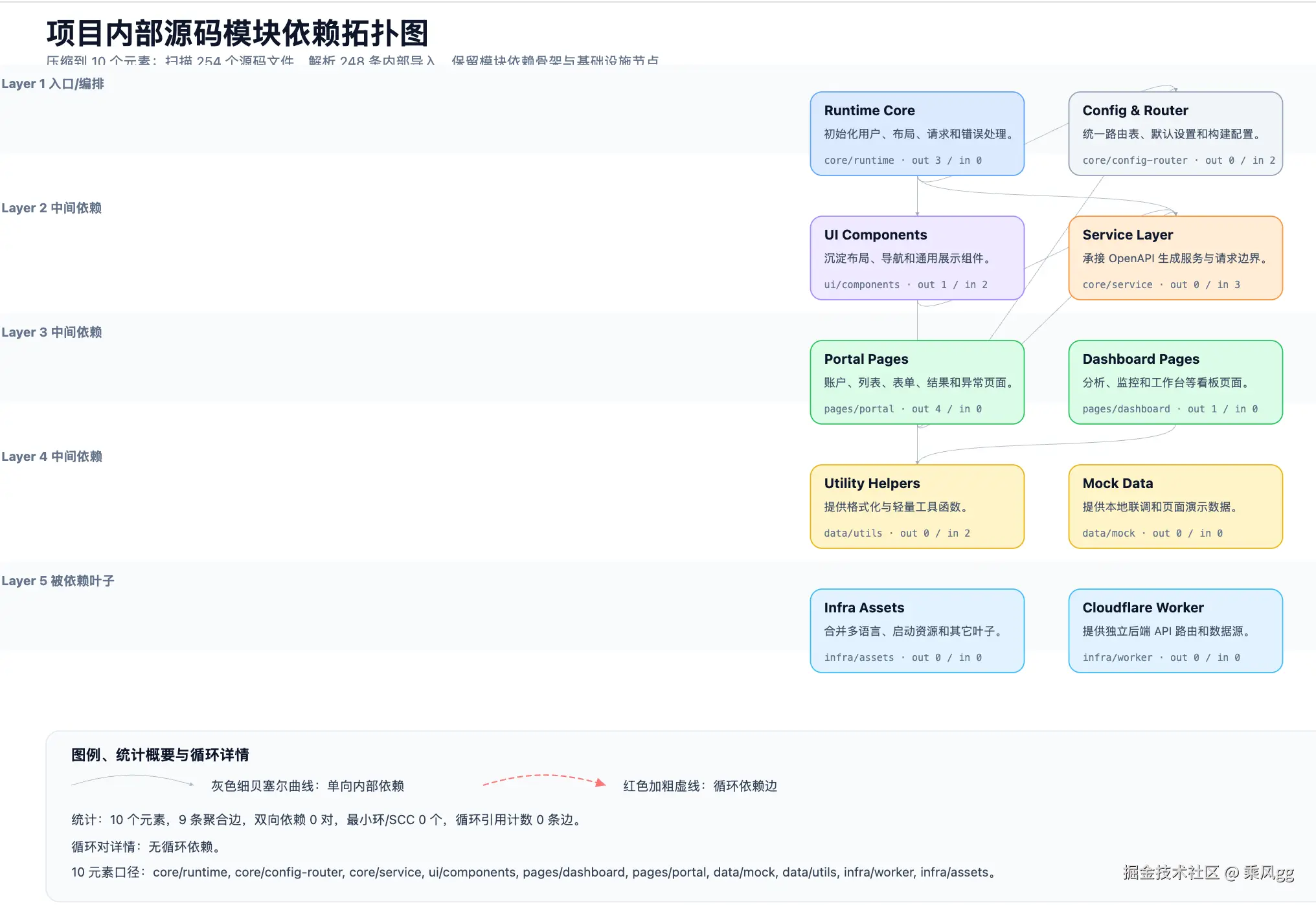Screen dimensions: 1316x905
Task: Click the 'Layer 3 中间依赖' label
Action: click(x=52, y=332)
